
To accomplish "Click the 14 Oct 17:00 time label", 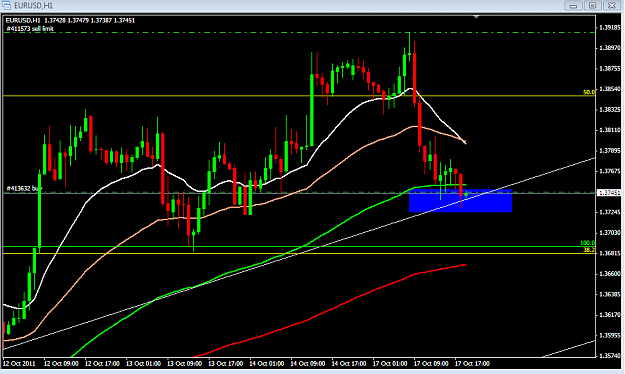I will pos(349,364).
